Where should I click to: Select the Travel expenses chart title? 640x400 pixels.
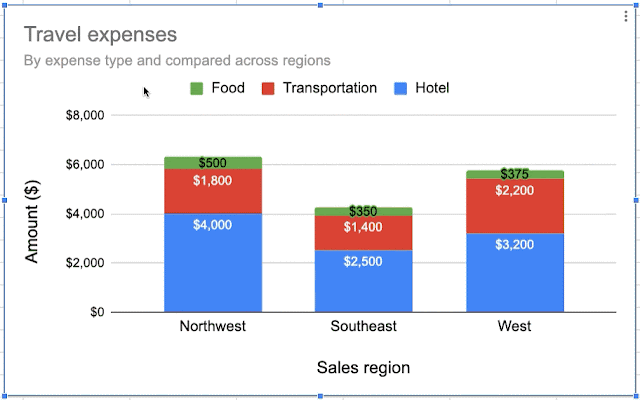click(x=100, y=34)
